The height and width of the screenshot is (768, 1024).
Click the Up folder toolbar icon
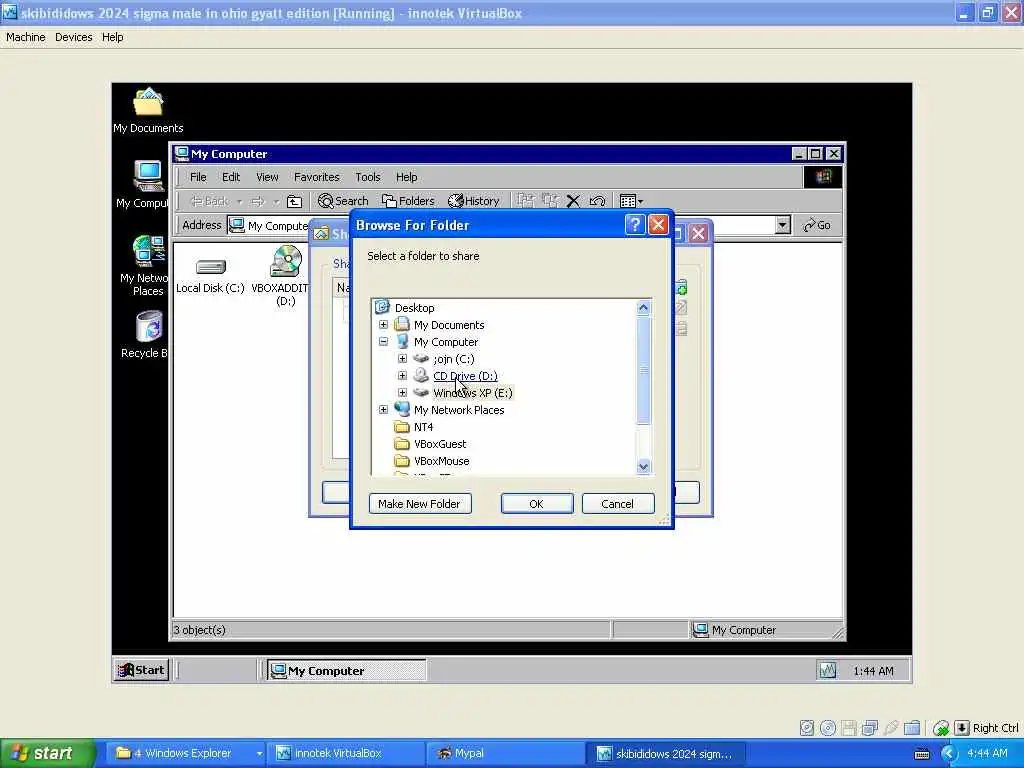pos(295,201)
